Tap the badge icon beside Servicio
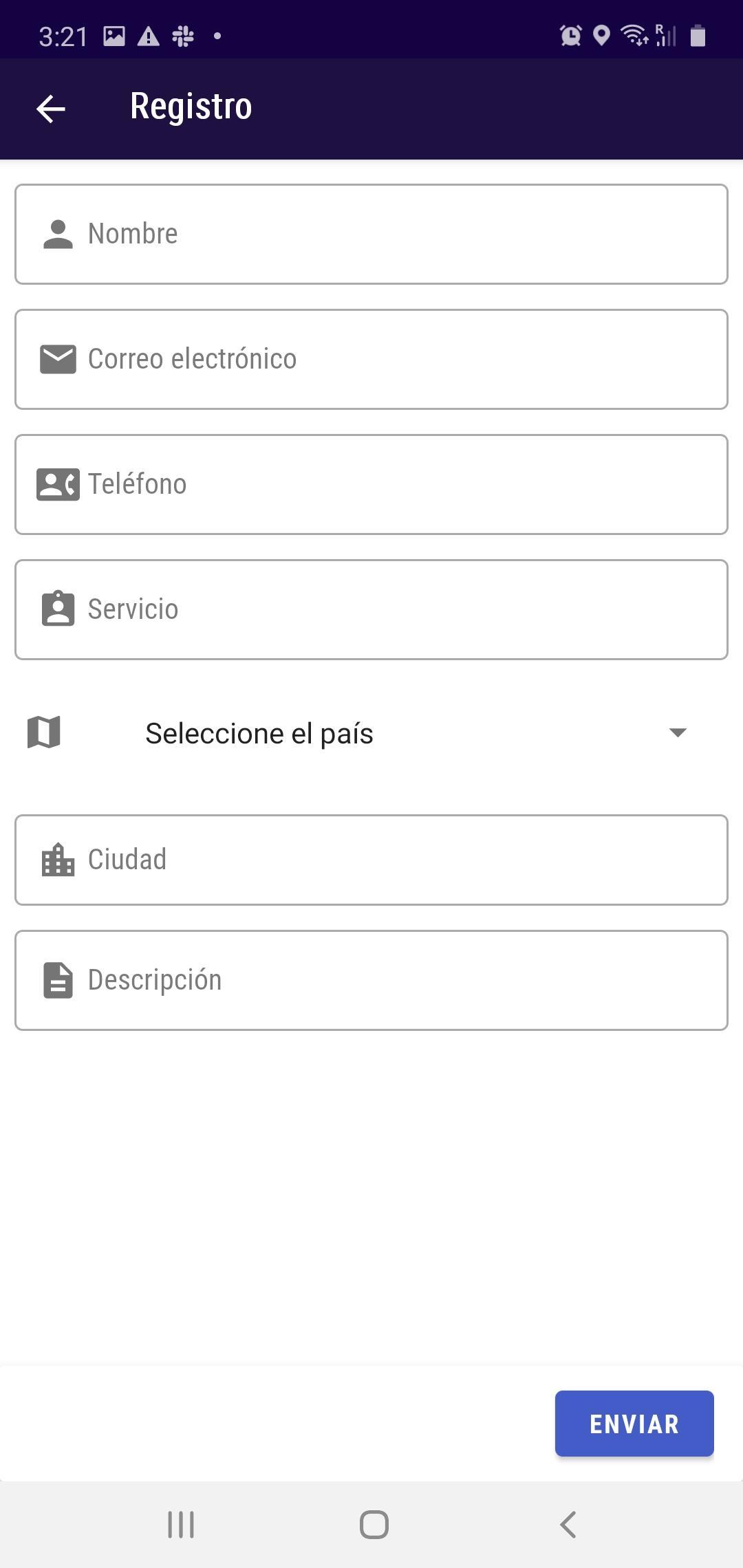The width and height of the screenshot is (743, 1568). pos(58,609)
